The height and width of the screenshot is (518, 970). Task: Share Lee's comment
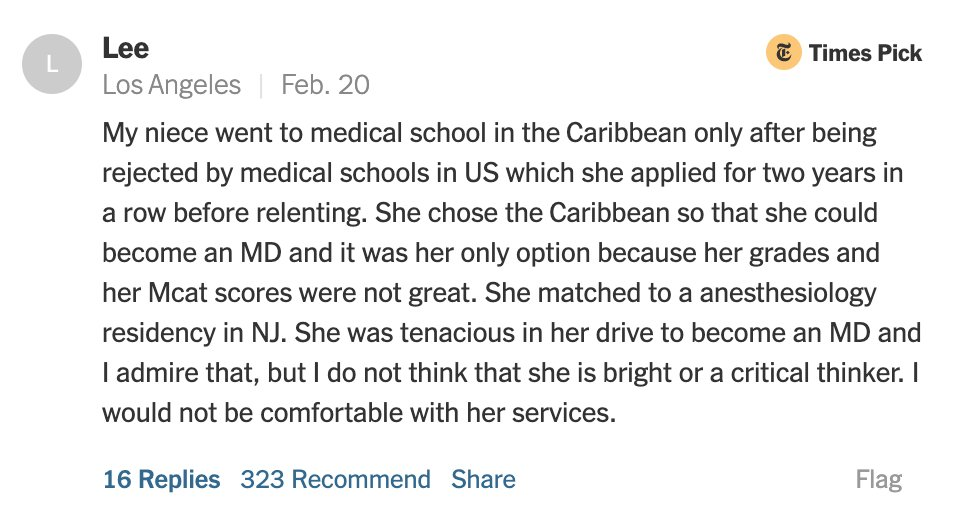click(483, 480)
